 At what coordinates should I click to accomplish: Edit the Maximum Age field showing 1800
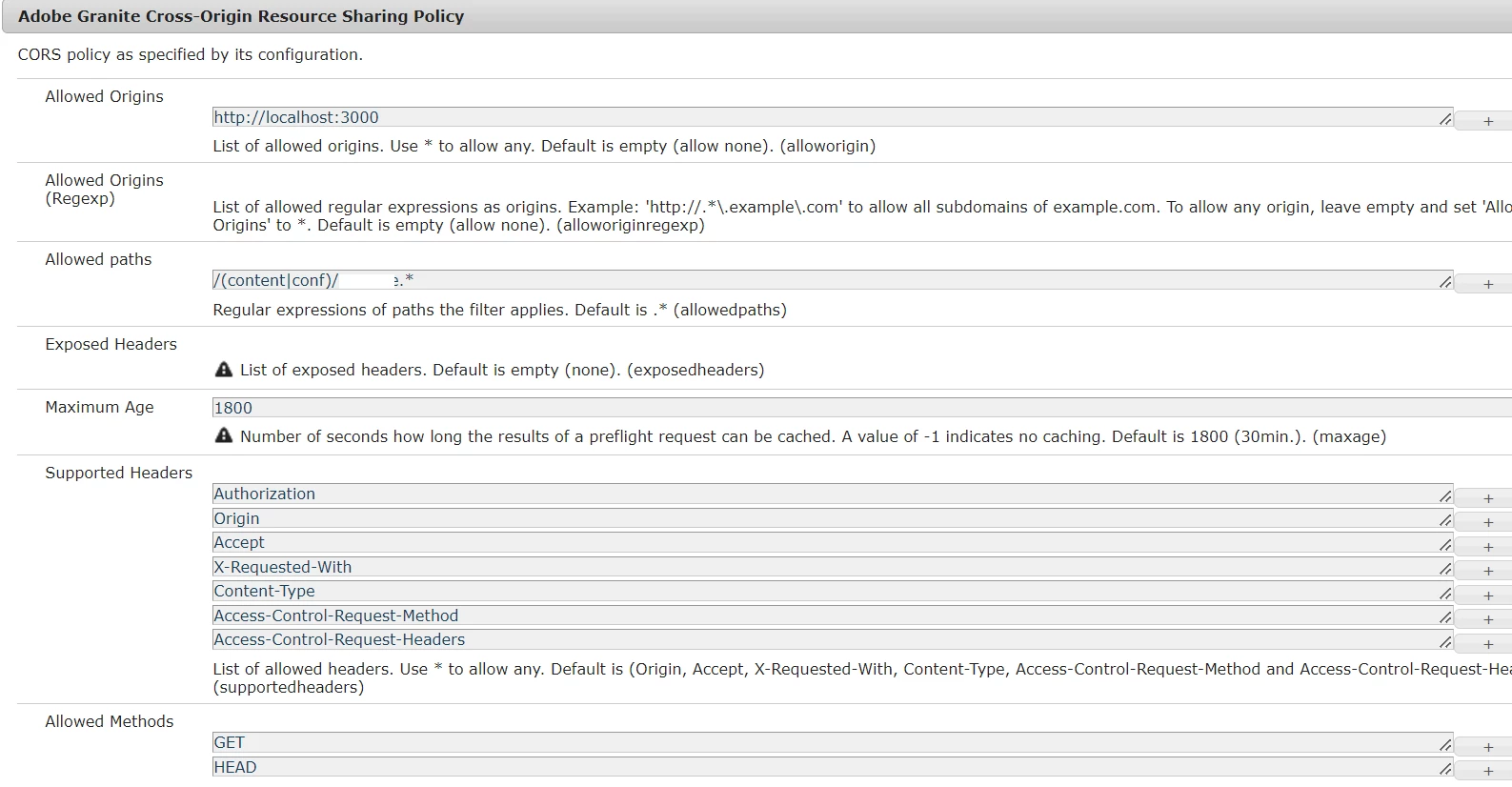click(x=861, y=408)
